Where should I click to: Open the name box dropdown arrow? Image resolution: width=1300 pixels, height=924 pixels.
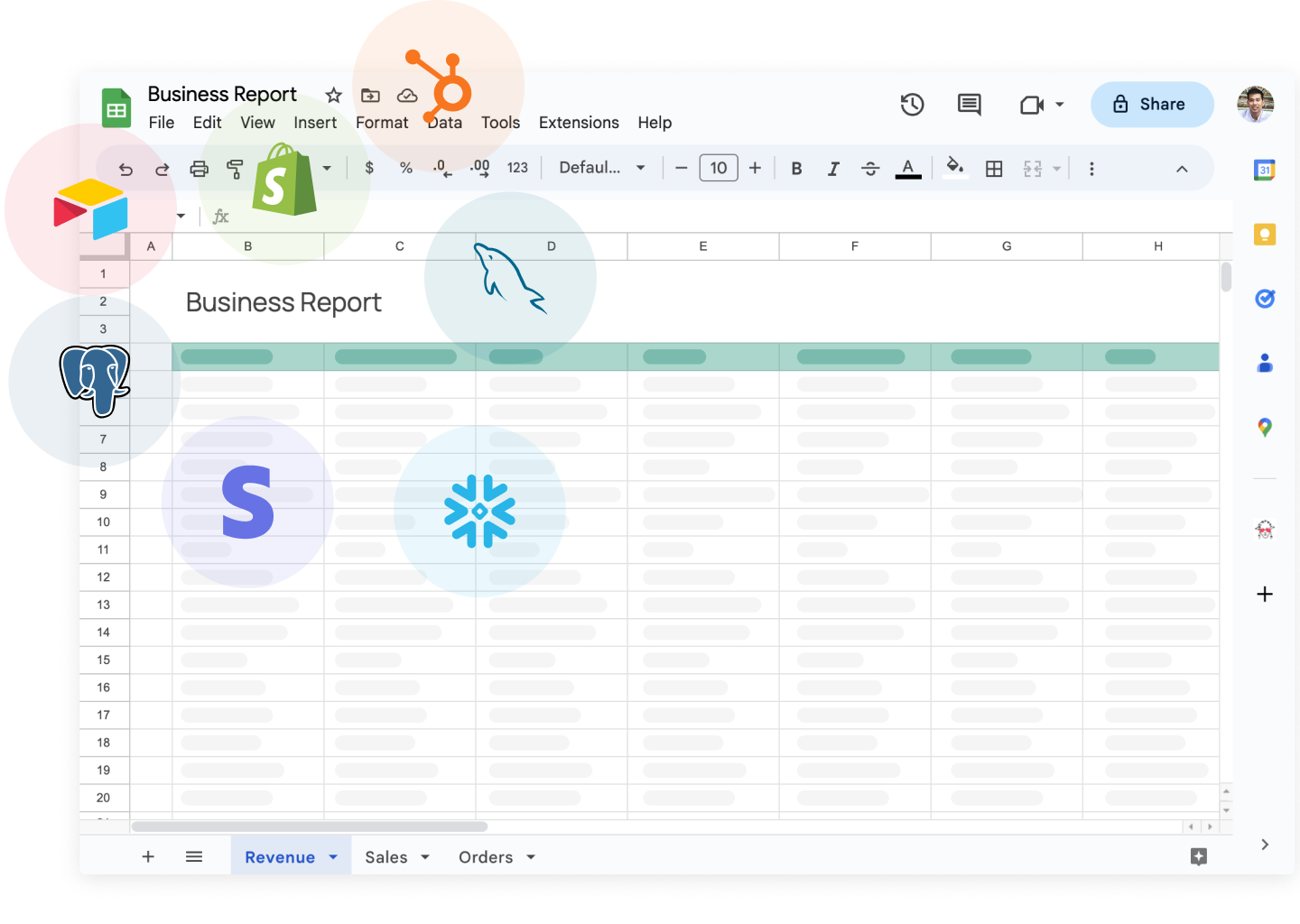click(181, 217)
